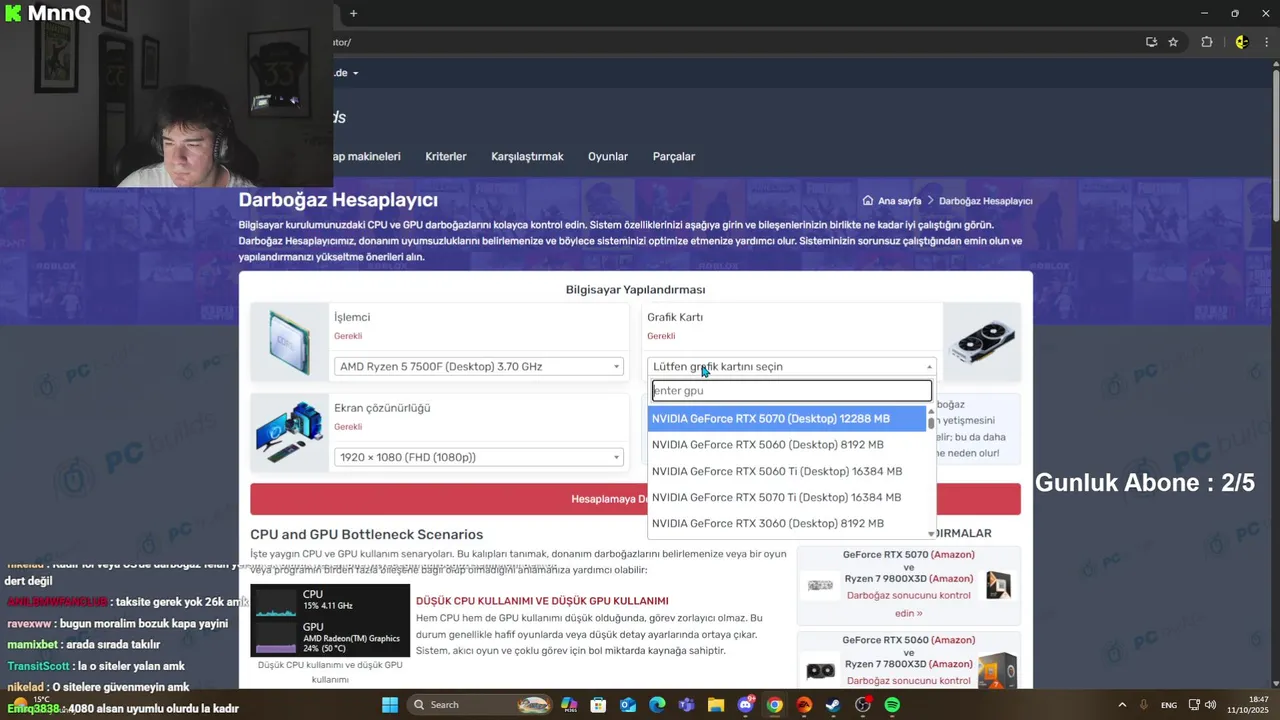Click the microphone tray icon
The width and height of the screenshot is (1280, 720).
pos(1143,705)
